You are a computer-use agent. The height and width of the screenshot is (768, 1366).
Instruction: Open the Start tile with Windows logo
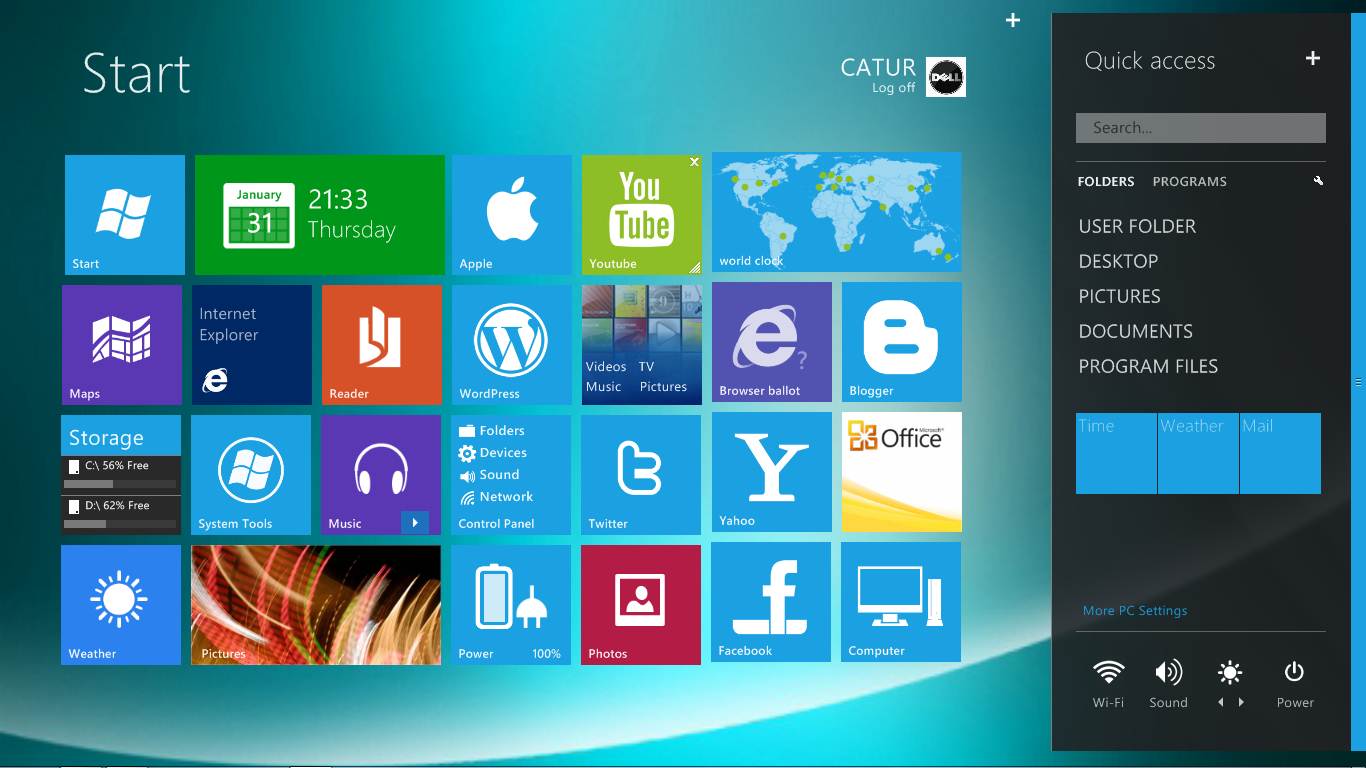pos(125,215)
